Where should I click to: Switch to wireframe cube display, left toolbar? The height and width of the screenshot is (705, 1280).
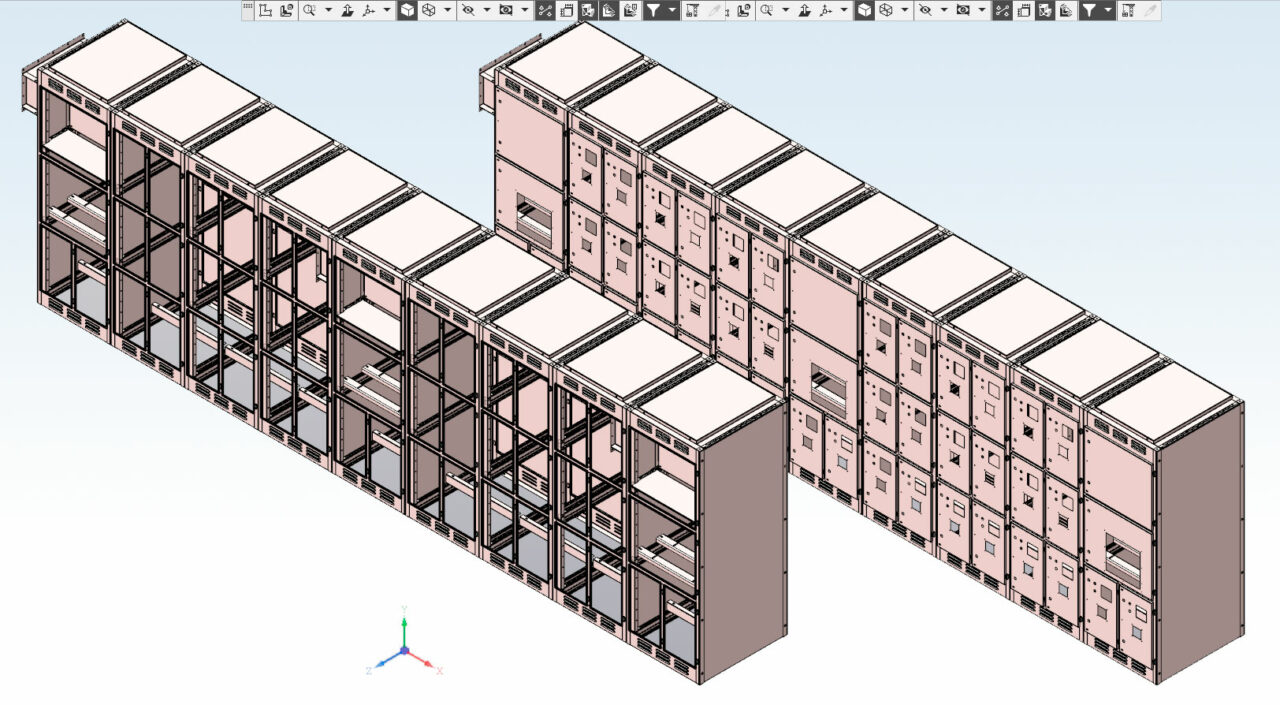428,10
